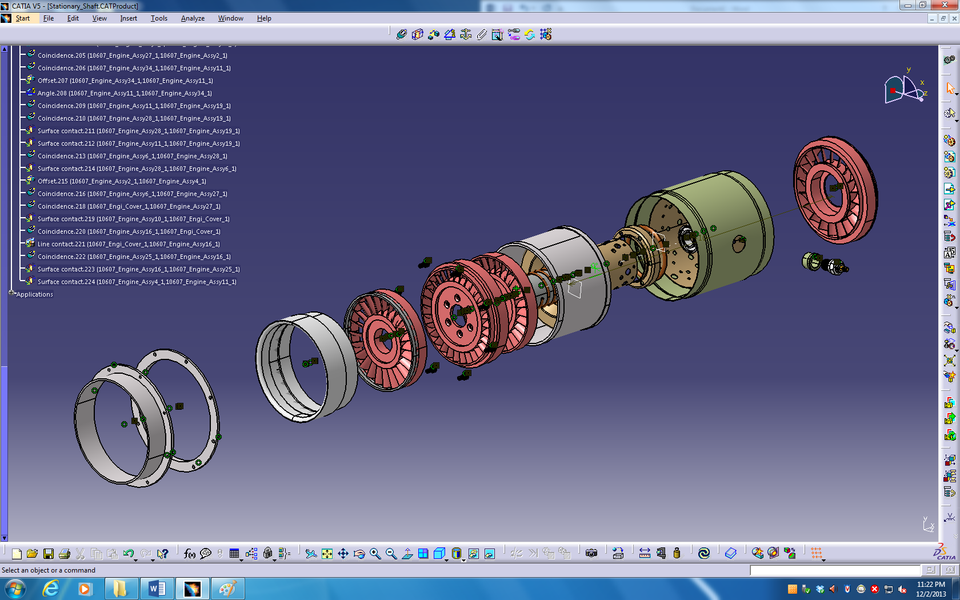
Task: Open the Formula f(x) knowledge tool
Action: click(188, 551)
